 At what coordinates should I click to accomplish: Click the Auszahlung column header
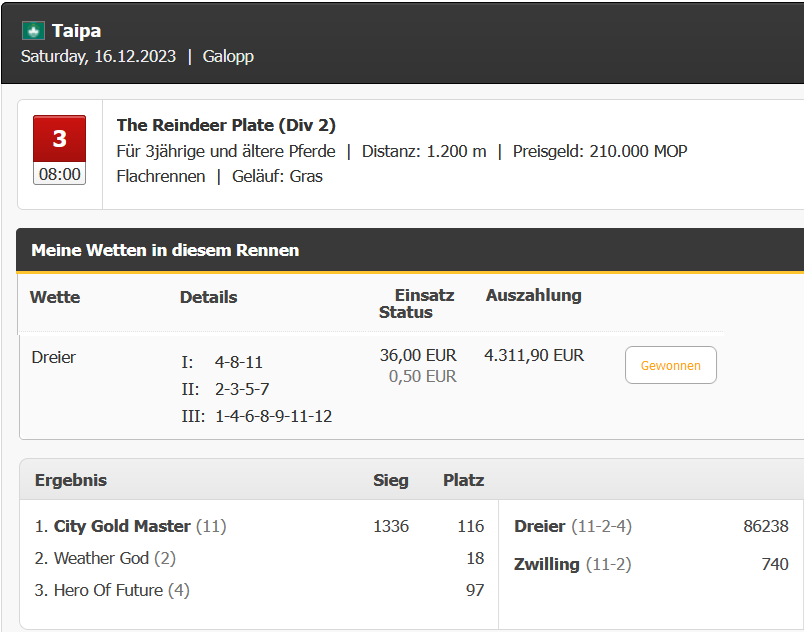point(533,295)
